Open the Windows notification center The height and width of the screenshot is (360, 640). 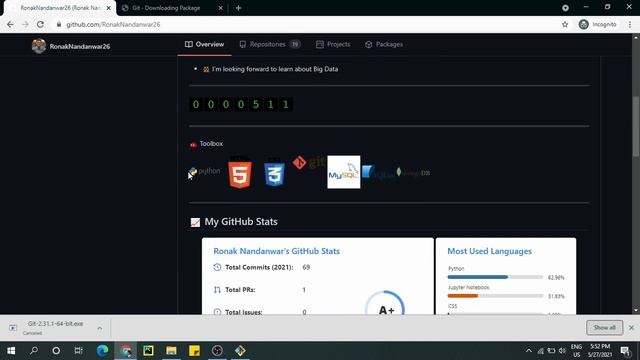point(625,351)
